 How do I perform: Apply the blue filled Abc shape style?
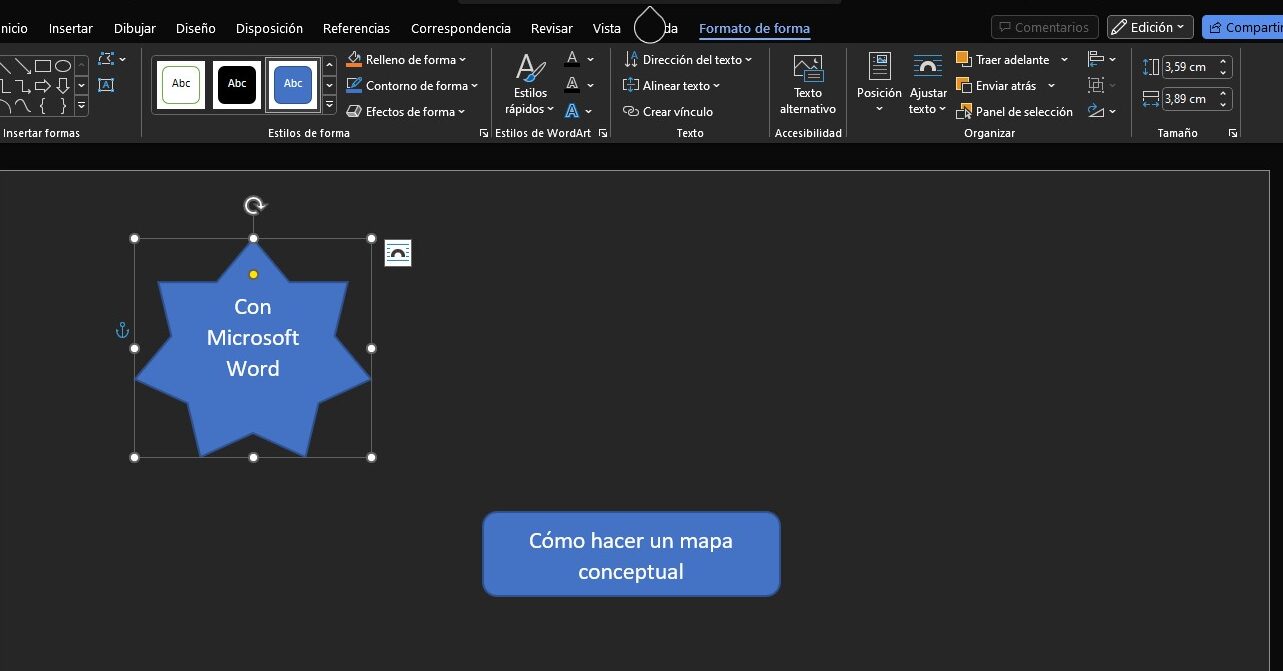point(293,84)
